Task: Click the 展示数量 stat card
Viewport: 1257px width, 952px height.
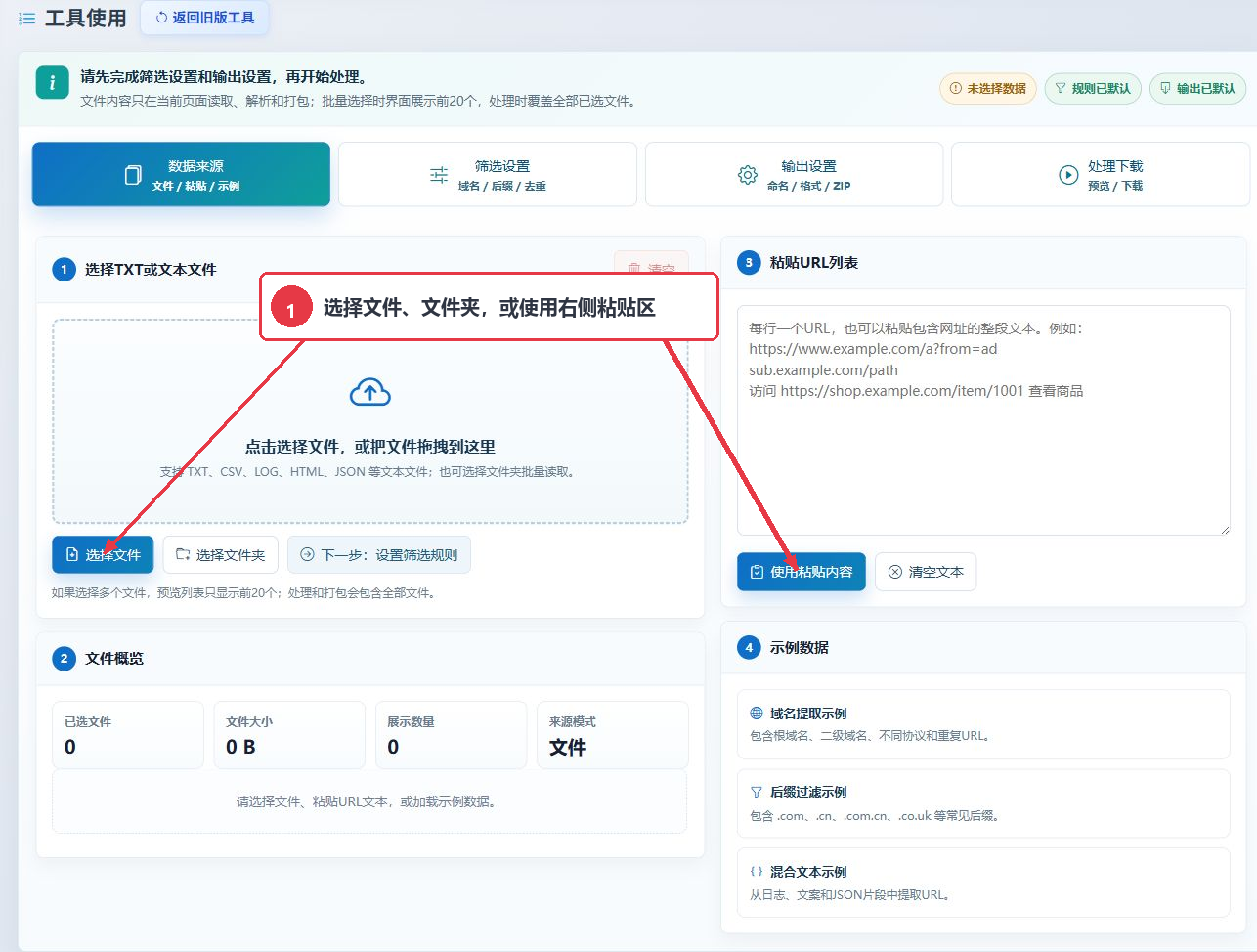Action: (x=451, y=735)
